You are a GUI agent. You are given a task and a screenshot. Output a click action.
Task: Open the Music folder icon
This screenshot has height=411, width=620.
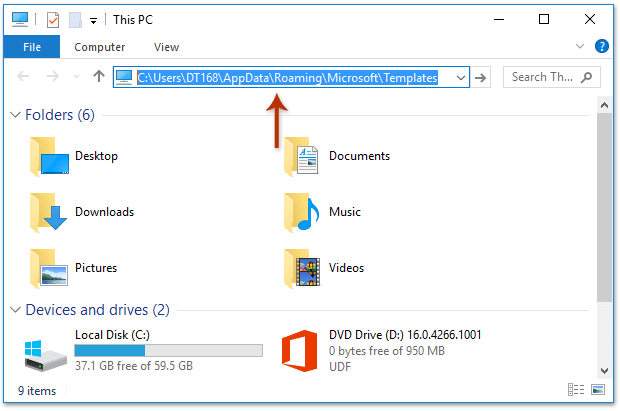[x=301, y=212]
